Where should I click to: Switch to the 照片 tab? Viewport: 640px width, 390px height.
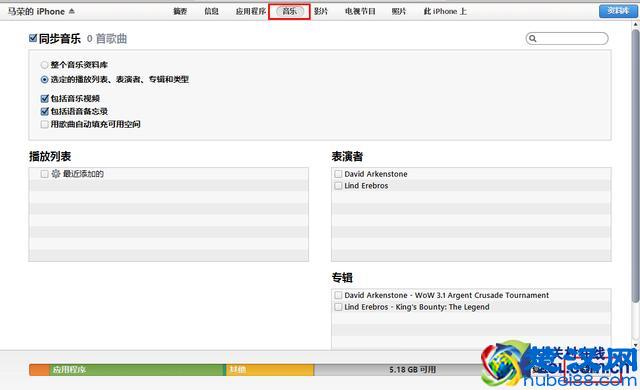coord(399,11)
